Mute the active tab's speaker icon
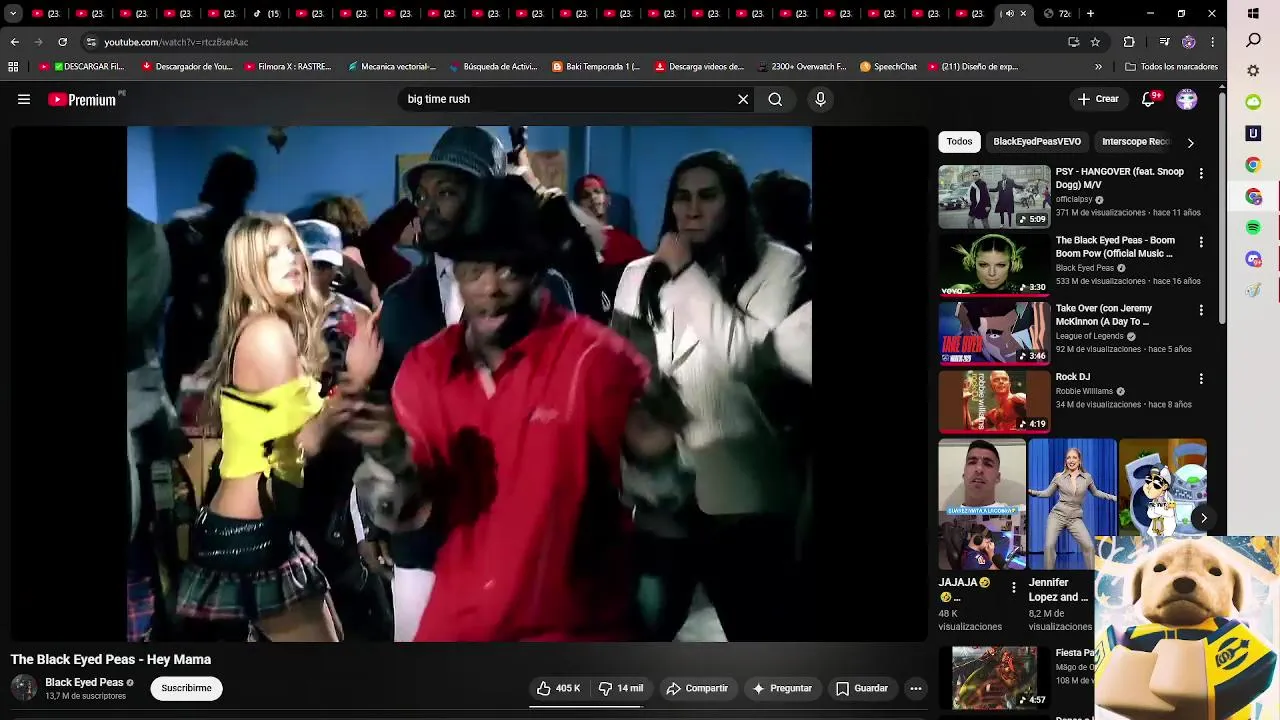1280x720 pixels. point(1009,14)
